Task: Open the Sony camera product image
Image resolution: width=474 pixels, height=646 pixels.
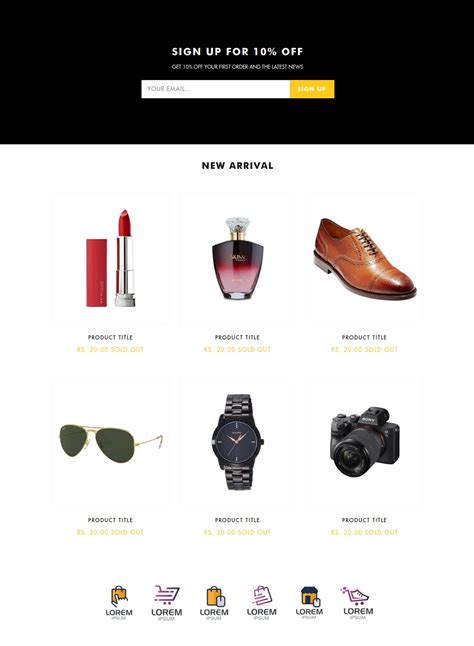Action: [x=365, y=442]
